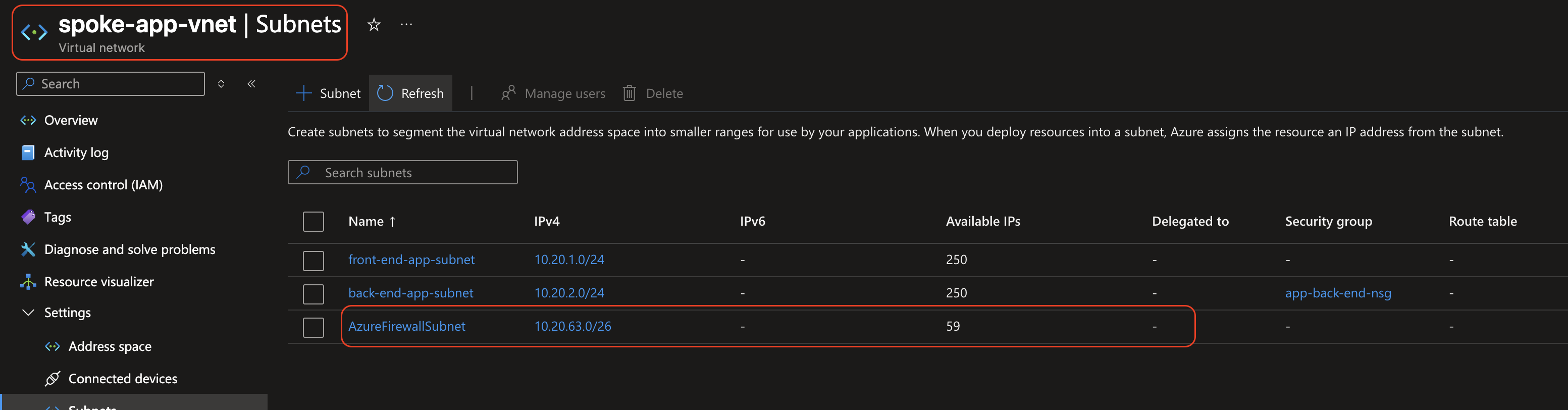Click Manage users in the toolbar
The width and height of the screenshot is (1568, 410).
click(553, 93)
